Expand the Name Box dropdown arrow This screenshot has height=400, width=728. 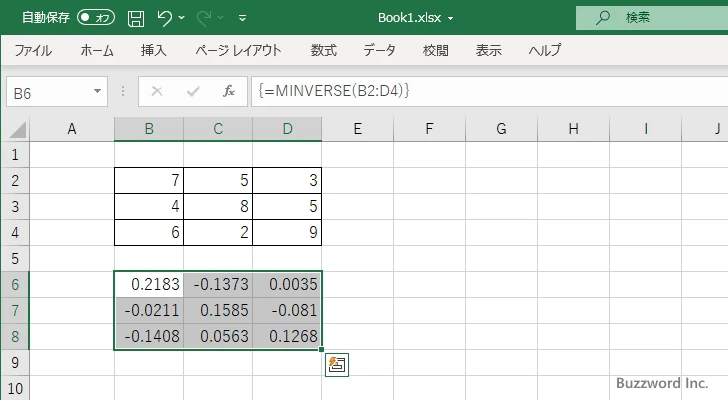(98, 91)
